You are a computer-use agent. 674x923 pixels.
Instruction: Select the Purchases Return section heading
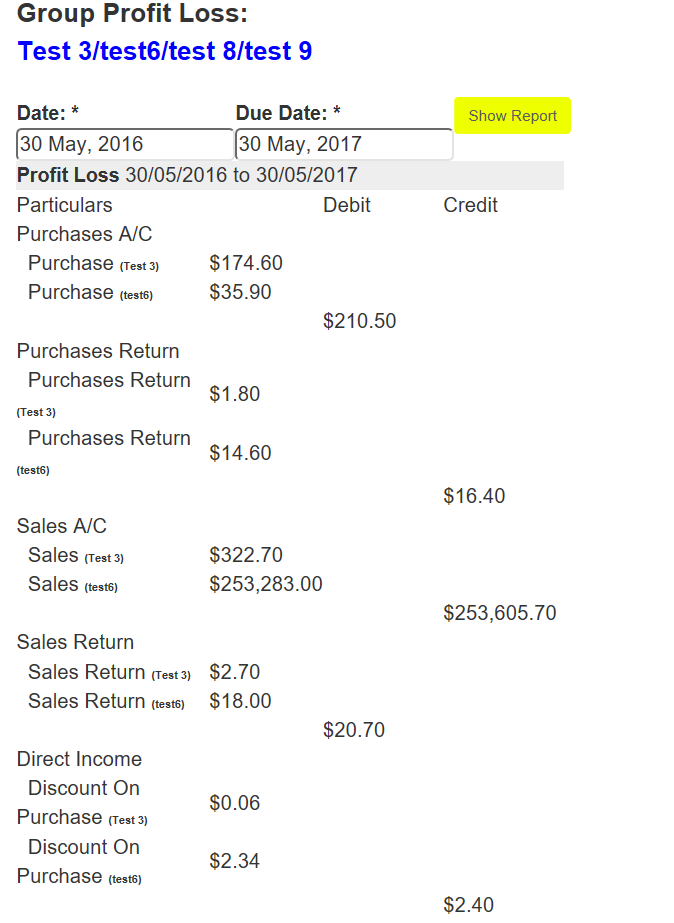pyautogui.click(x=98, y=351)
